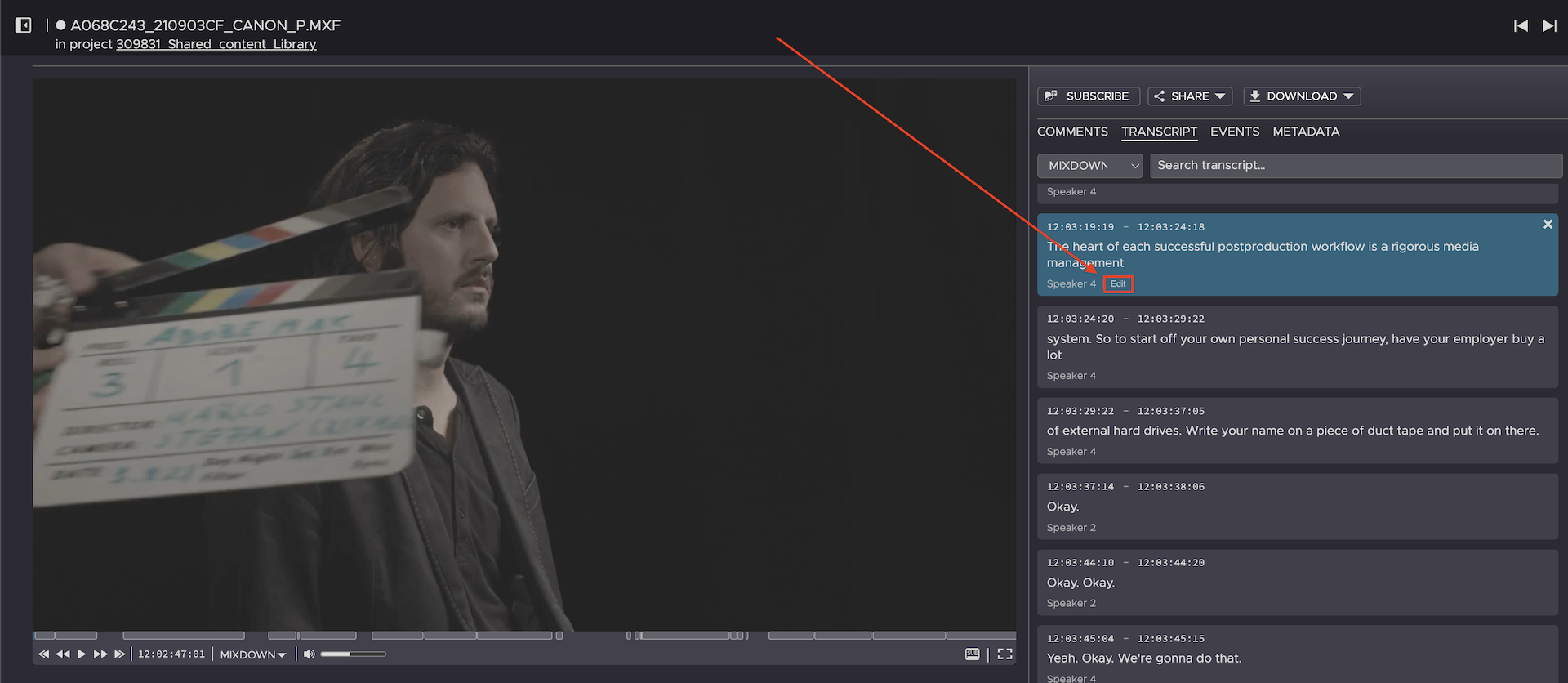Image resolution: width=1568 pixels, height=683 pixels.
Task: Go to next asset icon
Action: pos(1549,26)
